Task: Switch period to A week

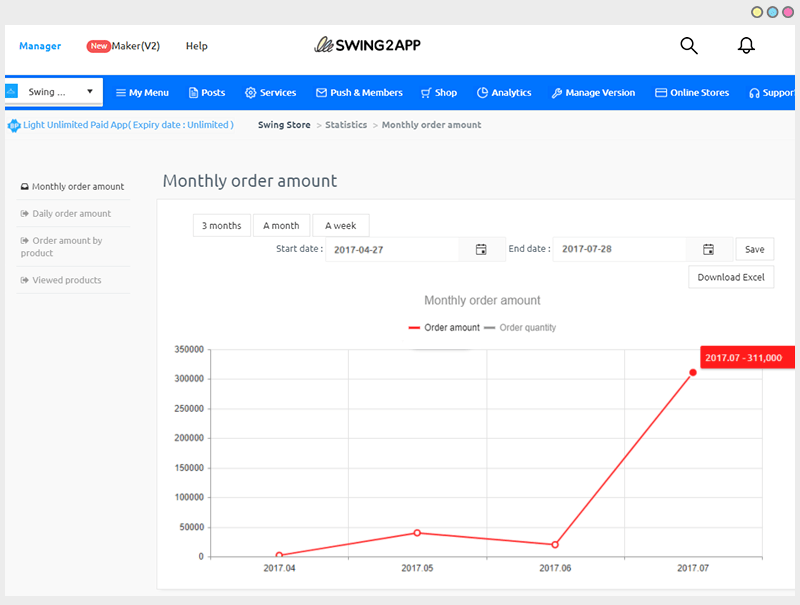Action: tap(341, 225)
